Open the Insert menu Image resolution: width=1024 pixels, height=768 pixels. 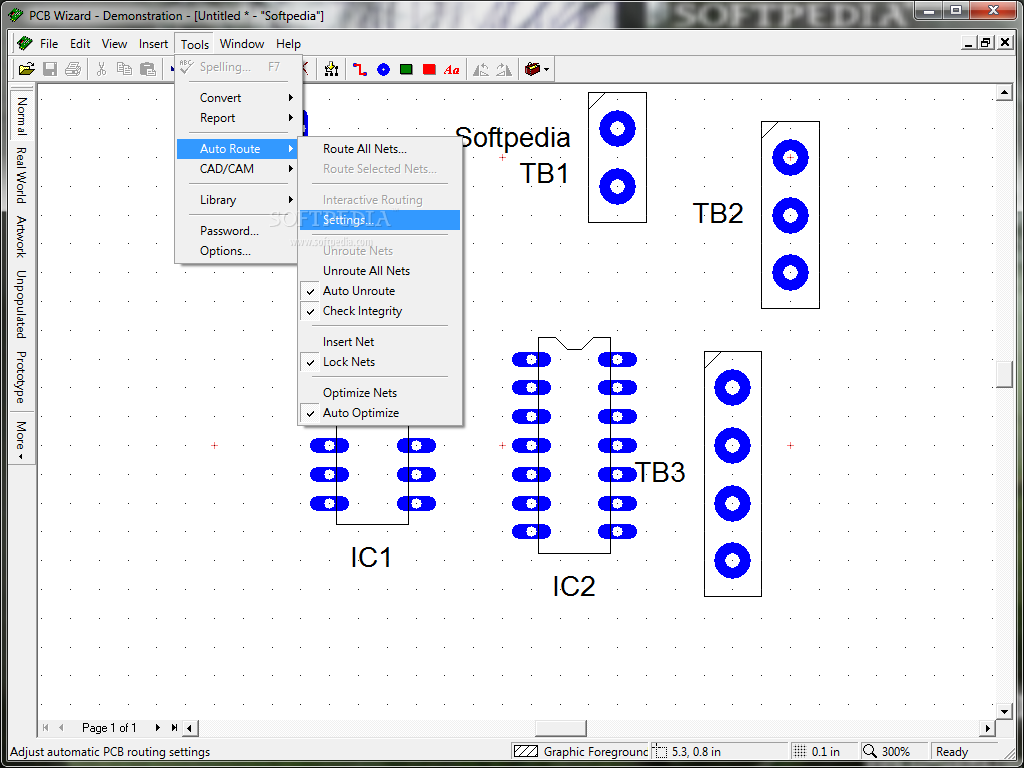click(153, 44)
